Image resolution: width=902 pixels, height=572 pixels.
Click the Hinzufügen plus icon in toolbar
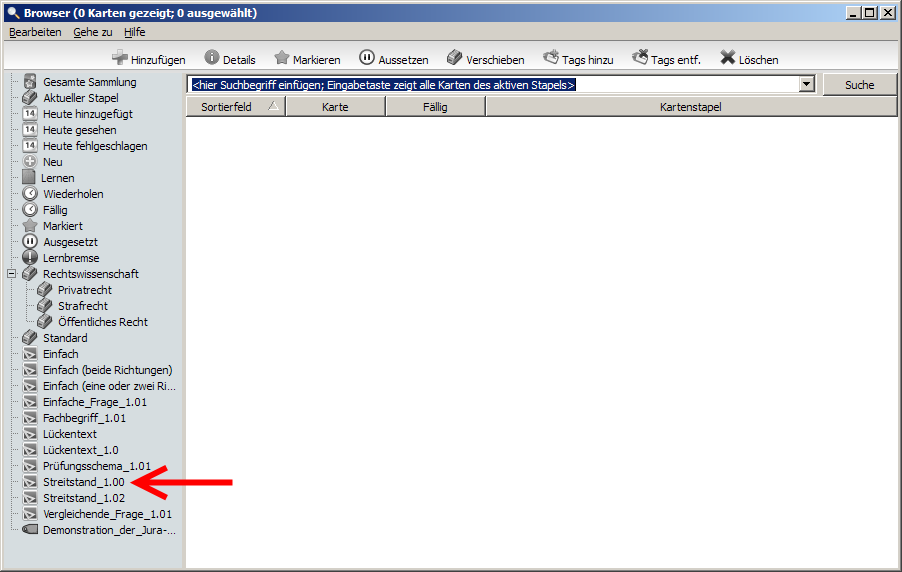coord(119,58)
